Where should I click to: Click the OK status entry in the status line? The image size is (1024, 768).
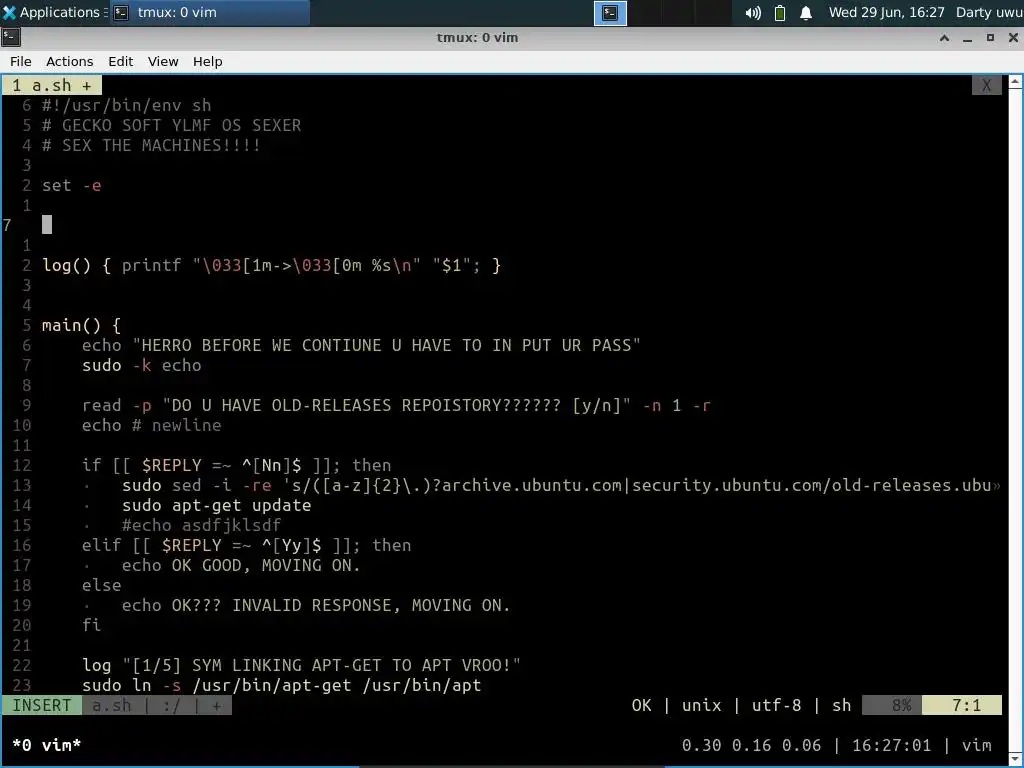click(641, 705)
